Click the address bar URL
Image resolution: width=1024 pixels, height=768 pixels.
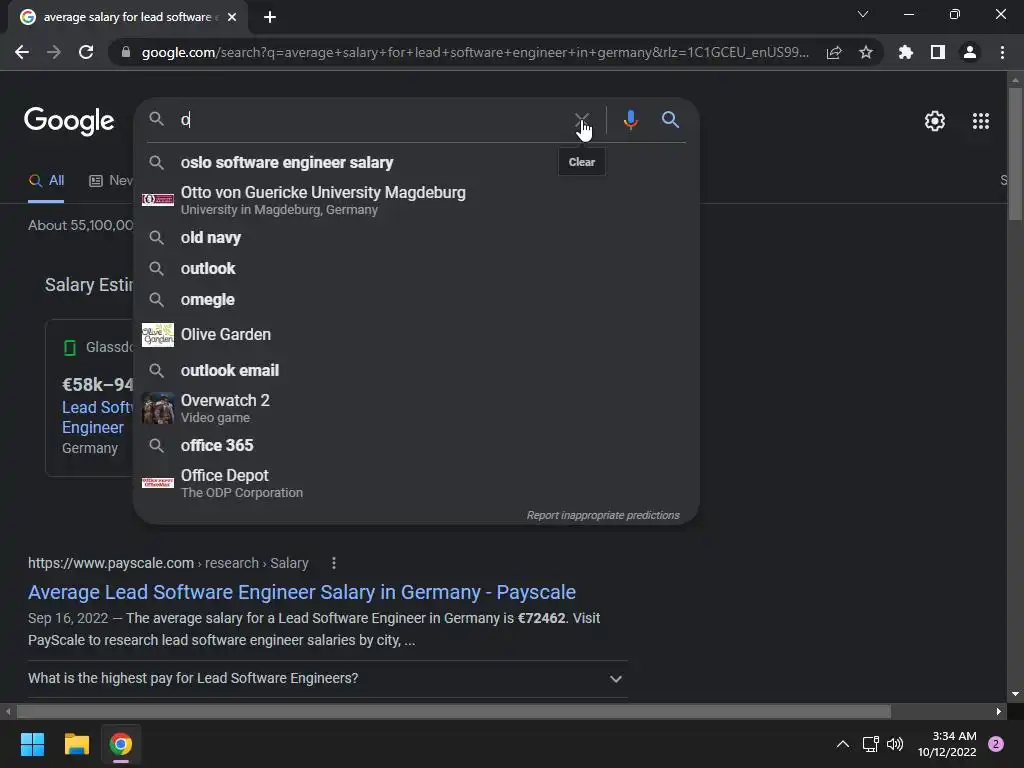tap(475, 52)
